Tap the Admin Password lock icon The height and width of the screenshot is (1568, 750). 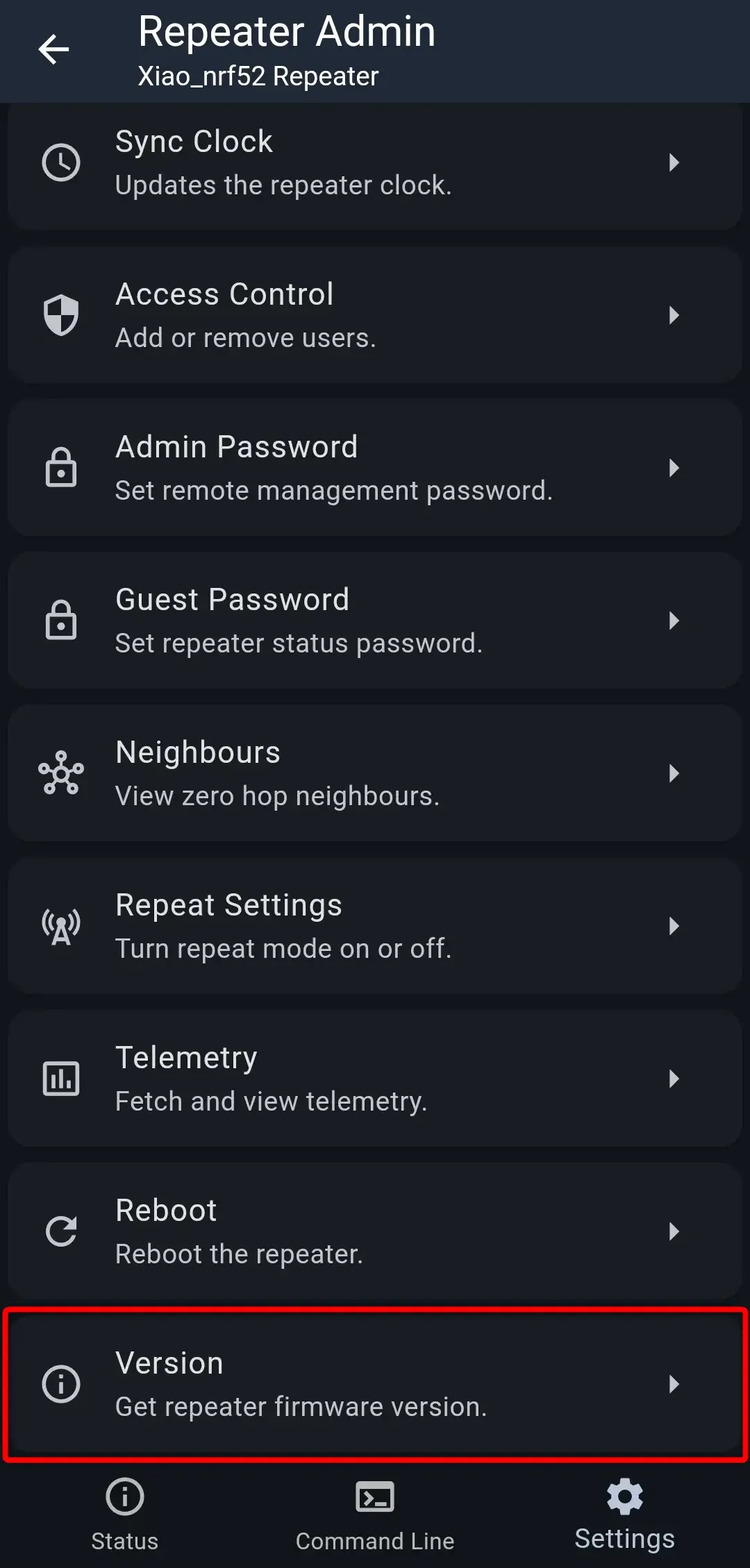tap(61, 467)
